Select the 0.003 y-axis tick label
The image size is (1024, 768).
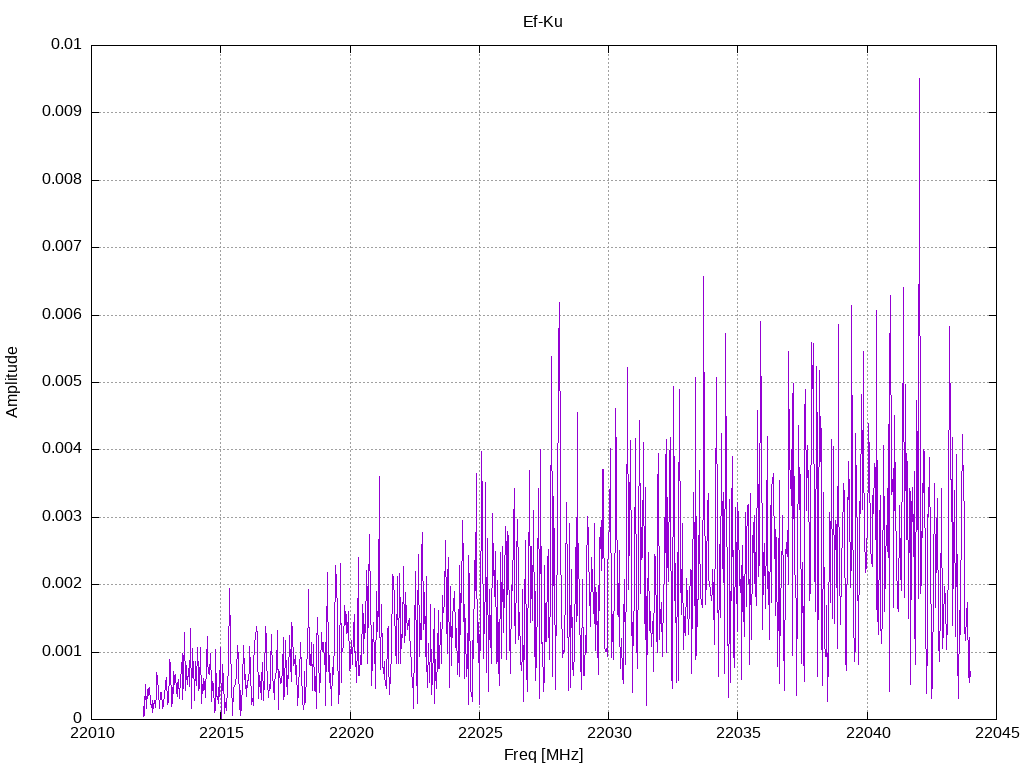61,517
